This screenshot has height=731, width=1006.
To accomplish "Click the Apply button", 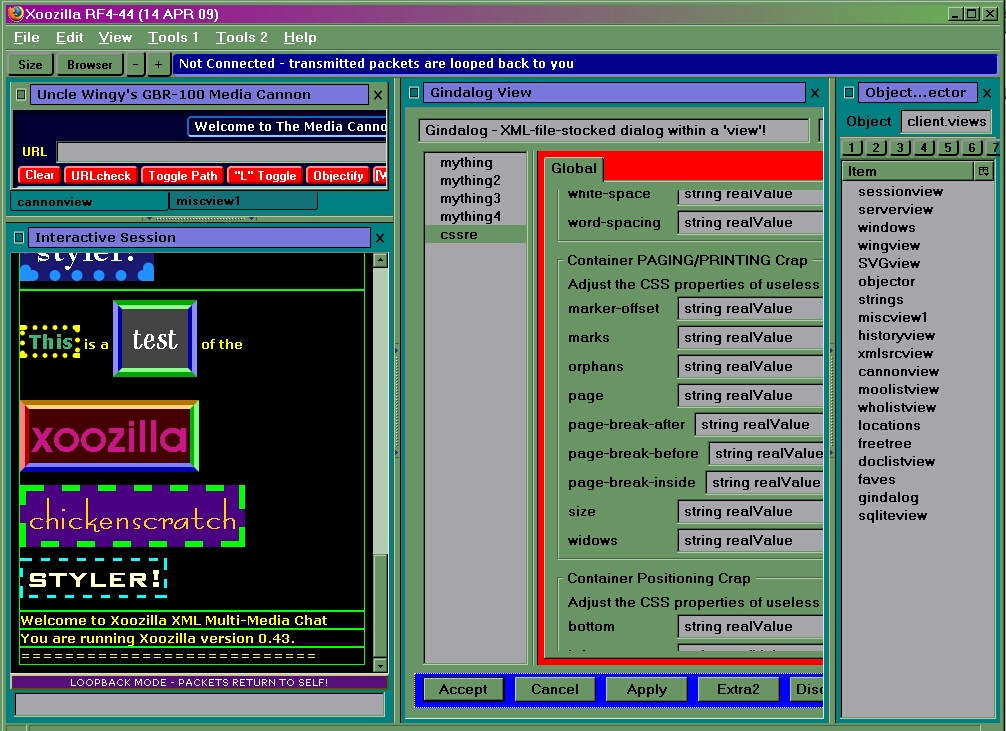I will [647, 689].
